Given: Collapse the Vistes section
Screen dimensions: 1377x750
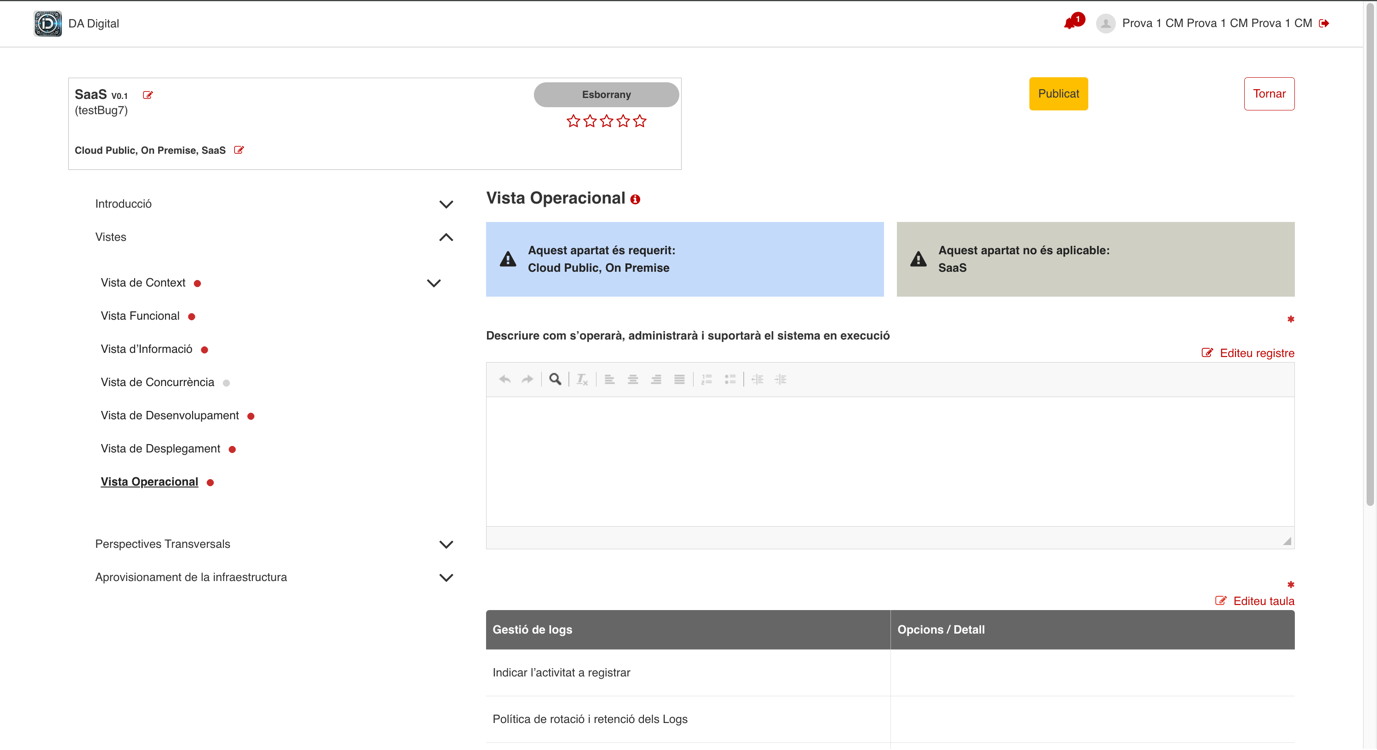Looking at the screenshot, I should click(446, 237).
